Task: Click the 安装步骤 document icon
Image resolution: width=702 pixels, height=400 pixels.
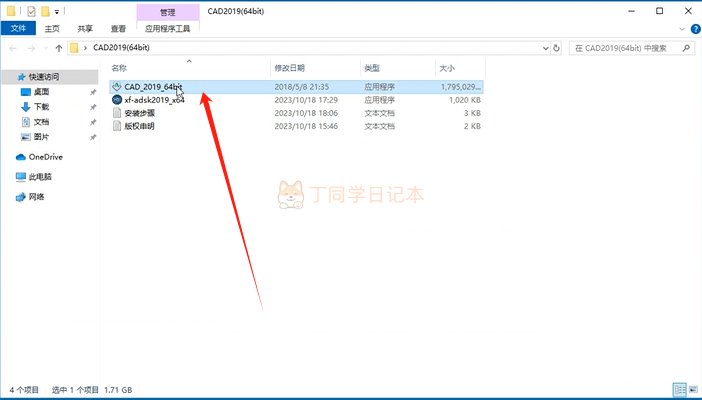Action: tap(116, 113)
